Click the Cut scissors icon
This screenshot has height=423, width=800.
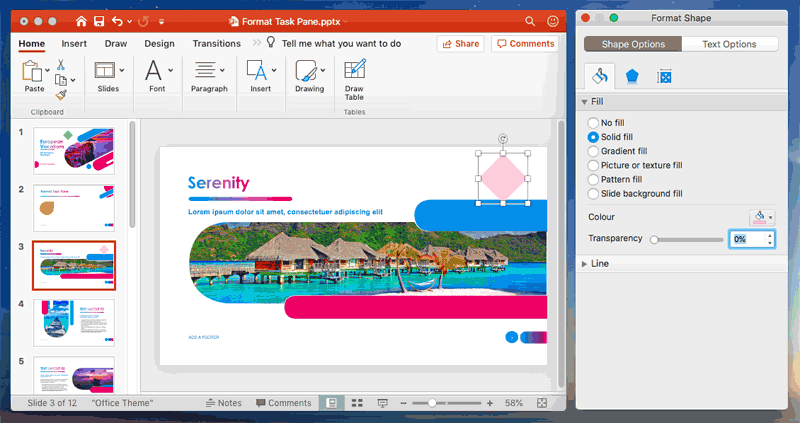[61, 65]
